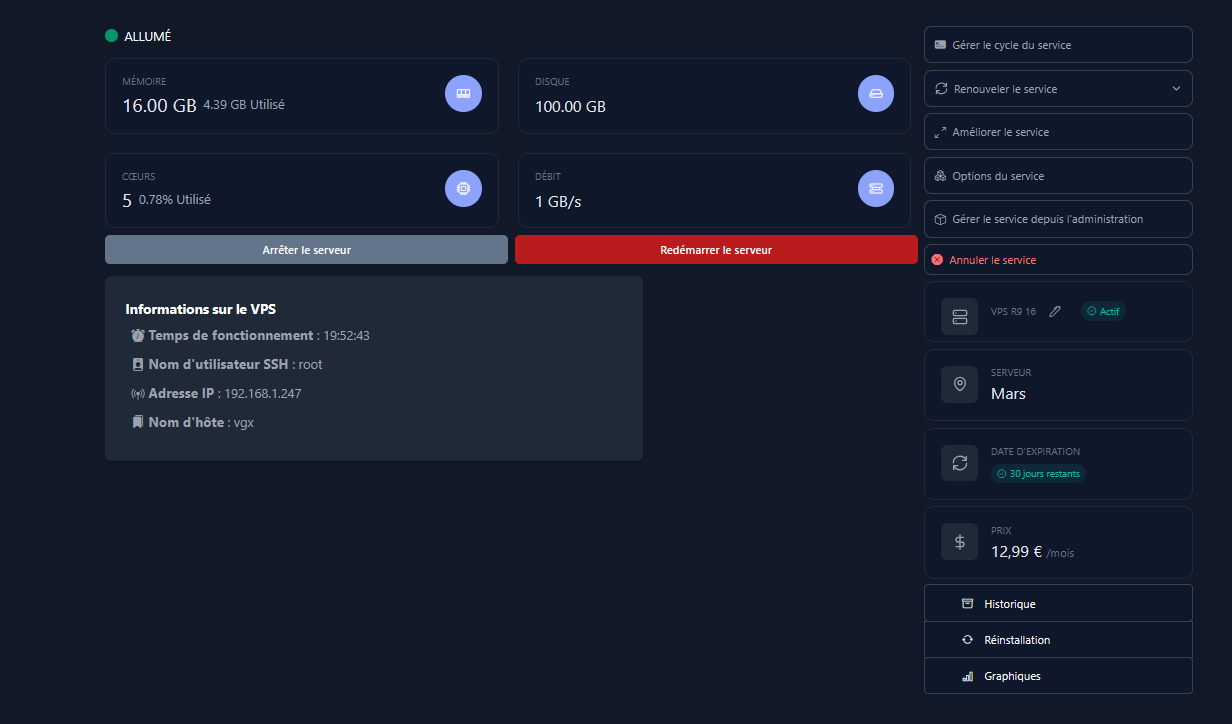Open the Réinstallation tab
The height and width of the screenshot is (724, 1232).
click(1058, 640)
